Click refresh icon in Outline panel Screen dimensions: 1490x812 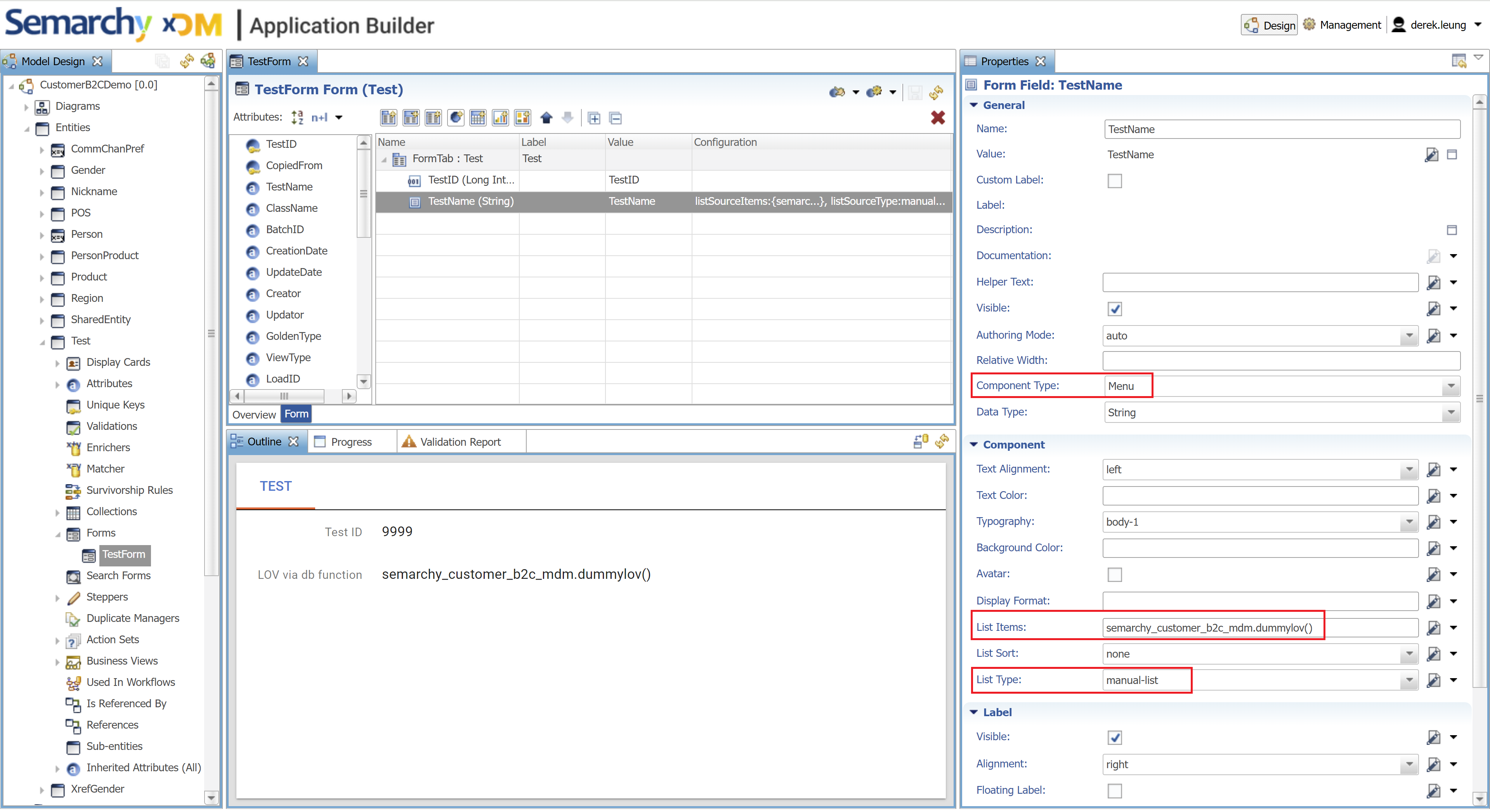(x=942, y=442)
